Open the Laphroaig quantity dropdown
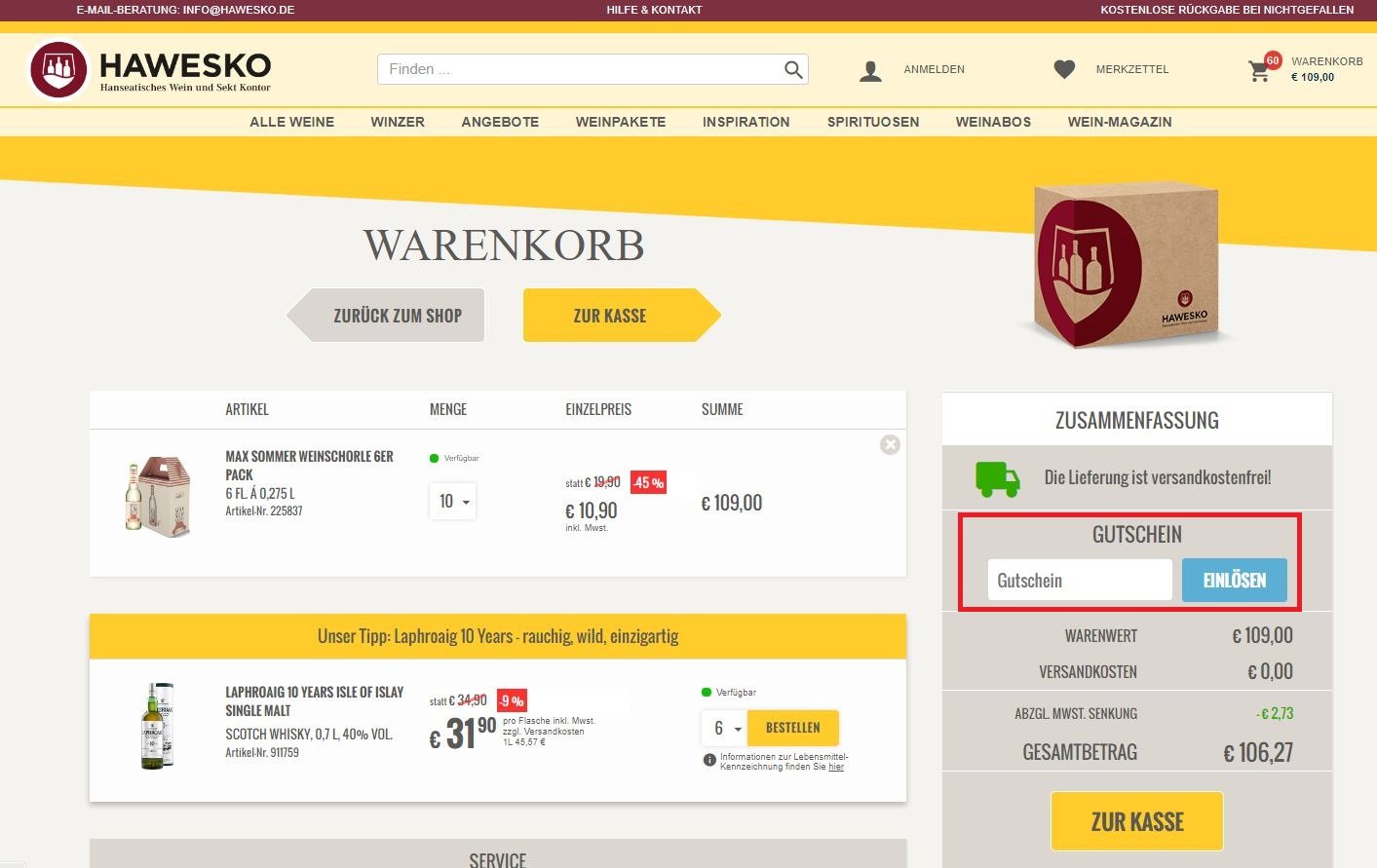 point(724,728)
